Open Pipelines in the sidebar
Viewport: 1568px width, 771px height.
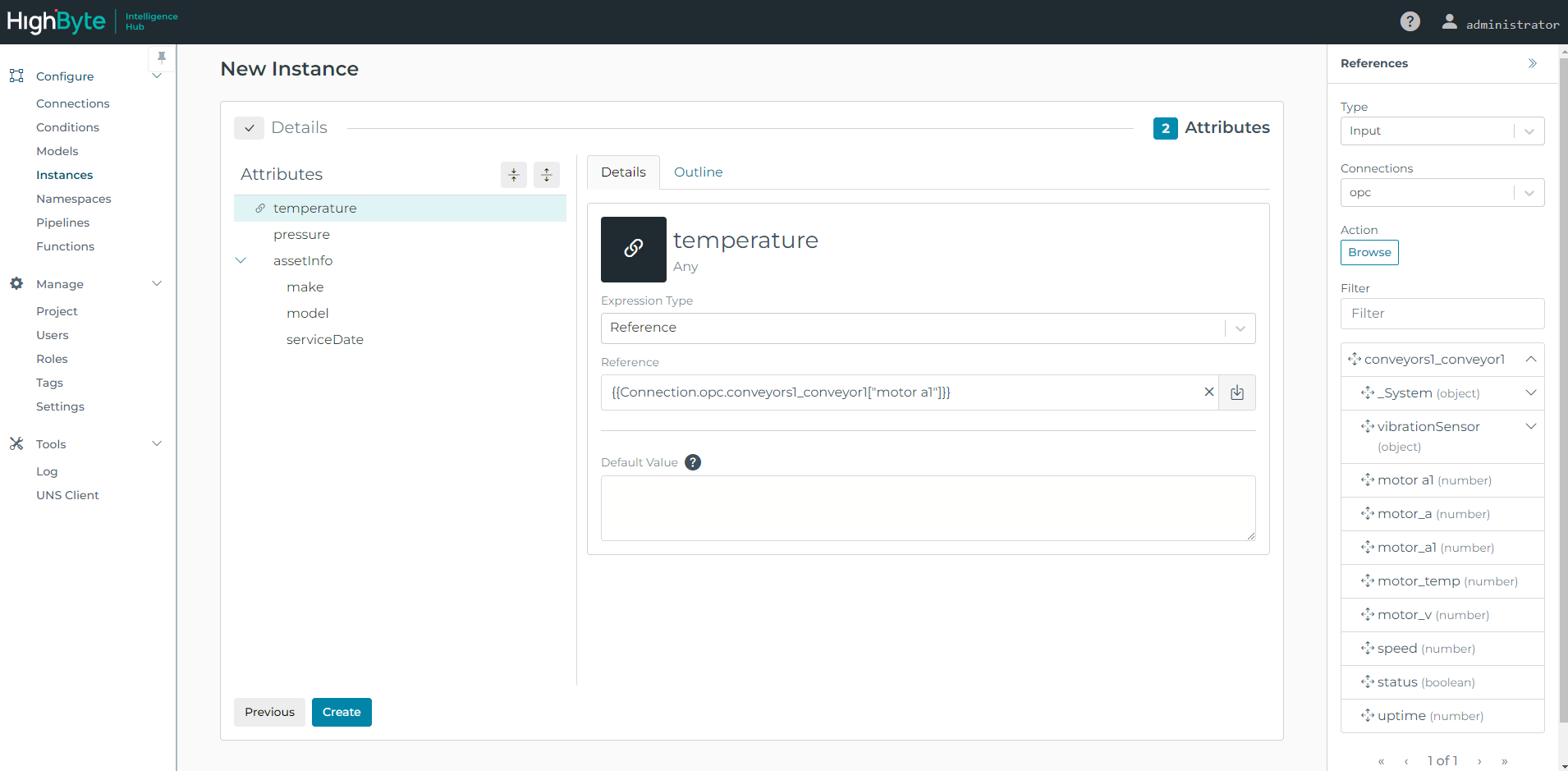[62, 223]
